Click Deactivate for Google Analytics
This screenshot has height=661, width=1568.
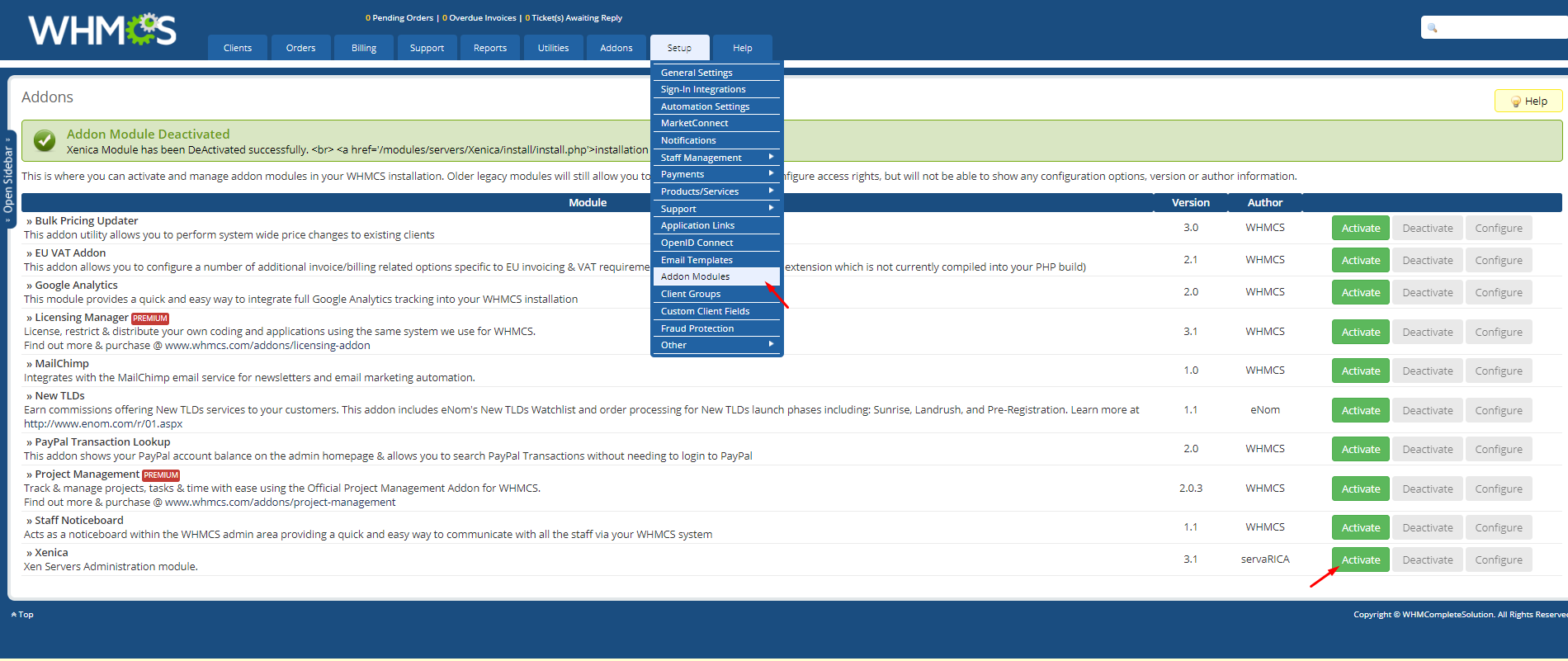1428,292
